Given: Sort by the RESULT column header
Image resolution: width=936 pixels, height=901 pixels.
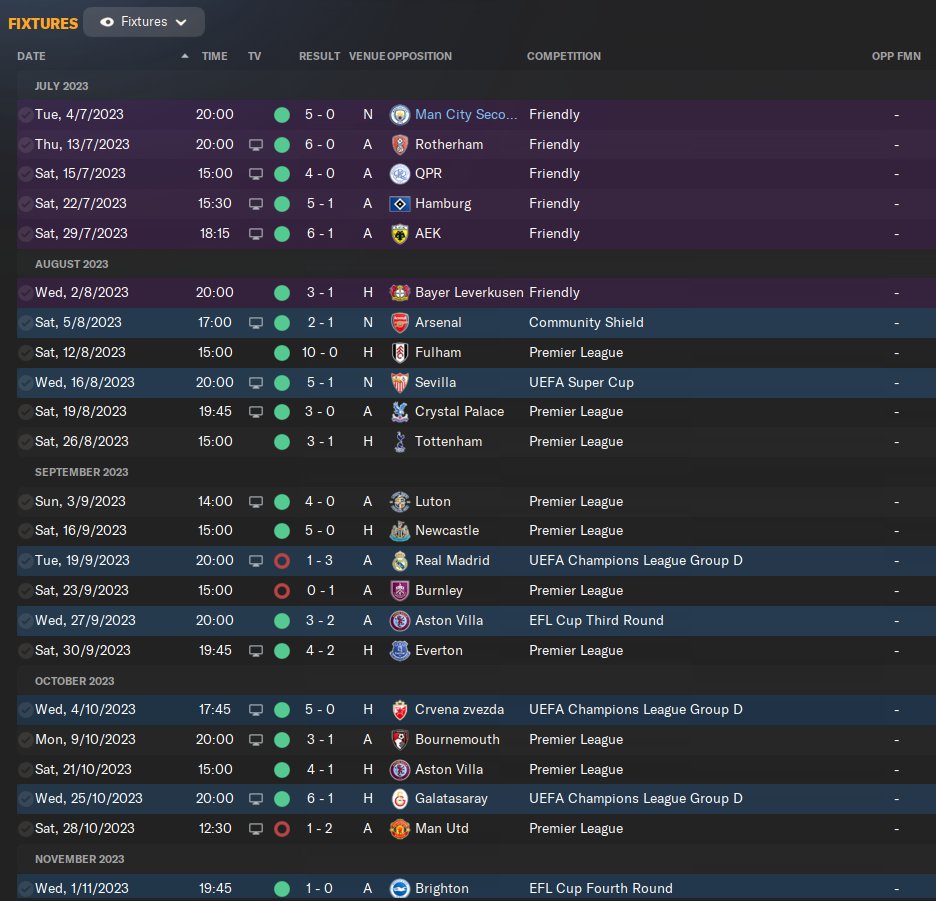Looking at the screenshot, I should 319,56.
